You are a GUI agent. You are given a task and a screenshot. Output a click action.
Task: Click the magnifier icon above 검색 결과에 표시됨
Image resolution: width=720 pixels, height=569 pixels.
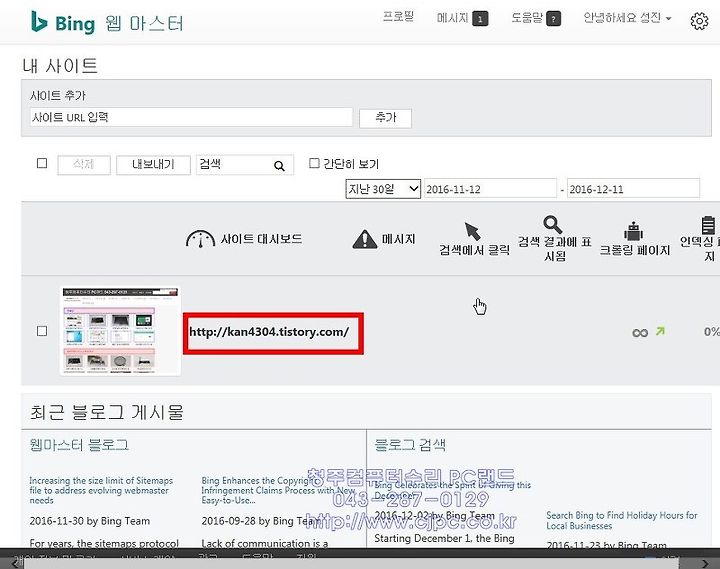click(x=552, y=225)
